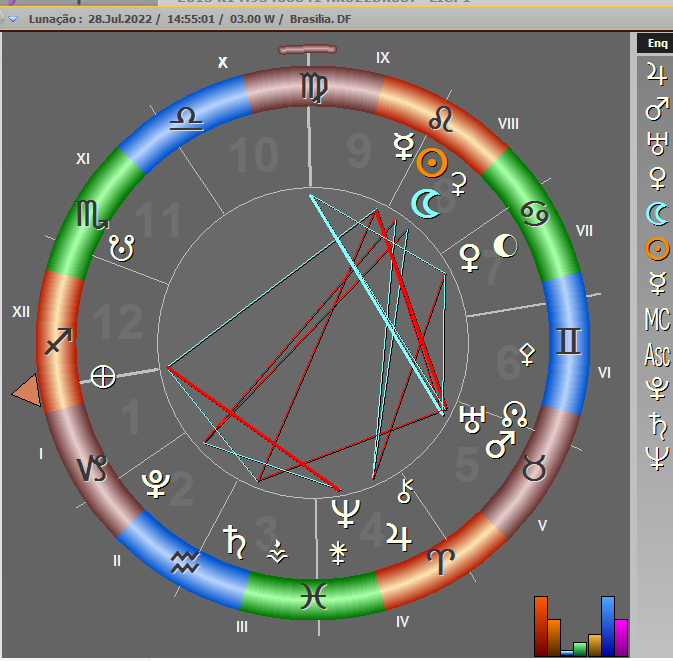The image size is (673, 661).
Task: Click Saturn planet in house 3
Action: pos(234,542)
